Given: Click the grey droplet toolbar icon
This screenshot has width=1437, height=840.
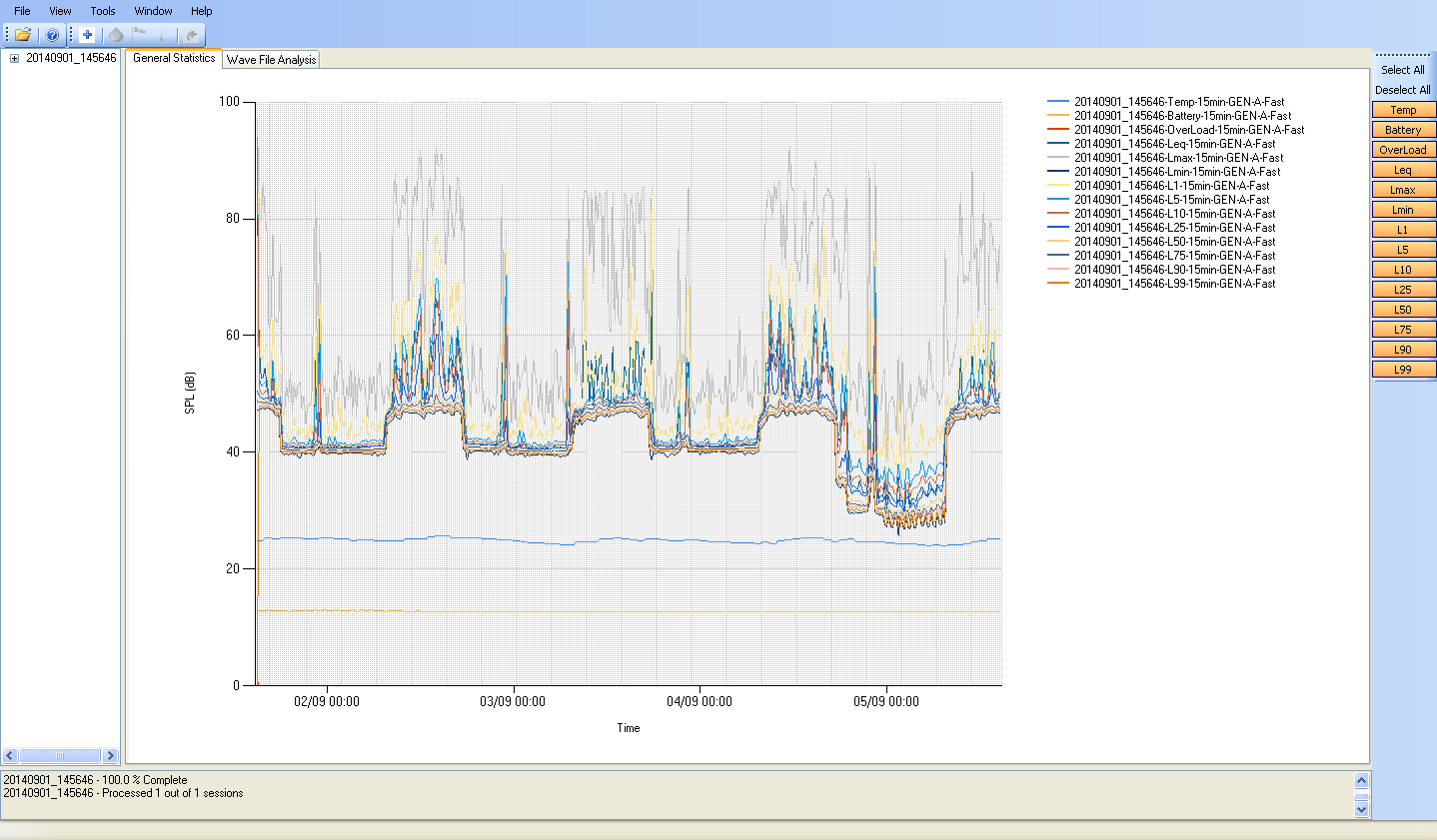Looking at the screenshot, I should (x=116, y=35).
